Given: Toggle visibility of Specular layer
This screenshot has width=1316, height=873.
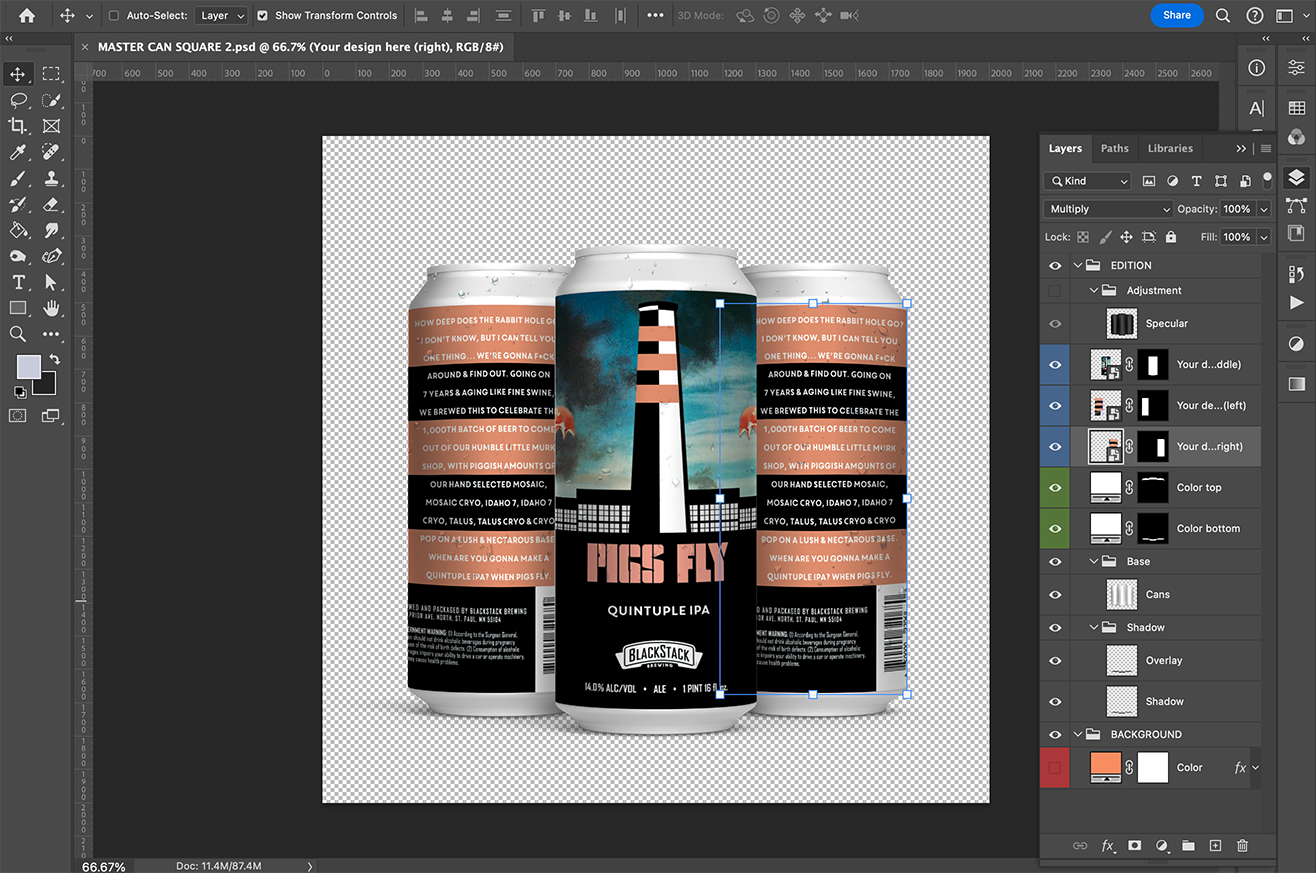Looking at the screenshot, I should pos(1055,323).
